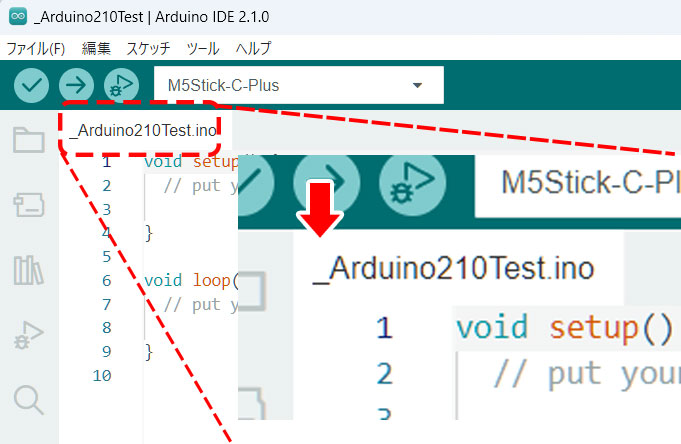Click 'void setup()' in the enlarged inset
This screenshot has height=444, width=681.
click(564, 328)
